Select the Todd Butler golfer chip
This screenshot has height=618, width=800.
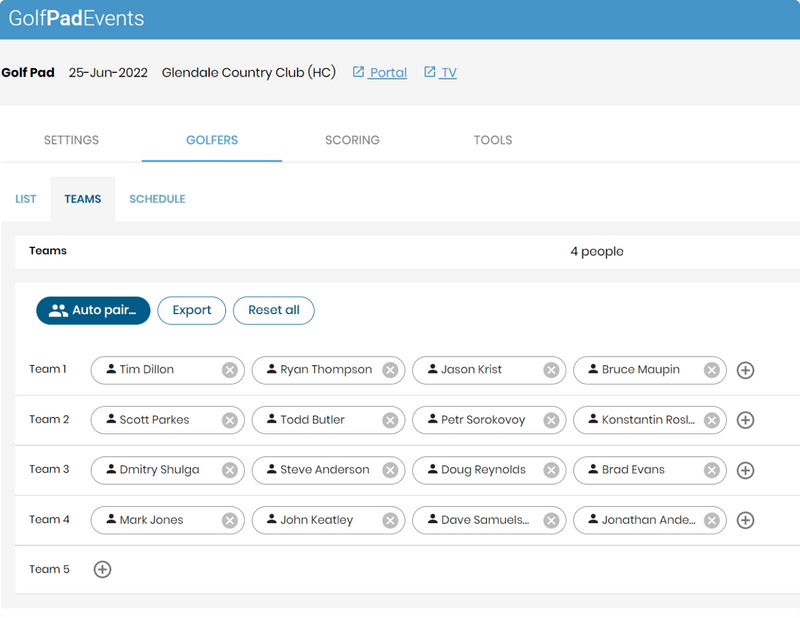coord(329,420)
